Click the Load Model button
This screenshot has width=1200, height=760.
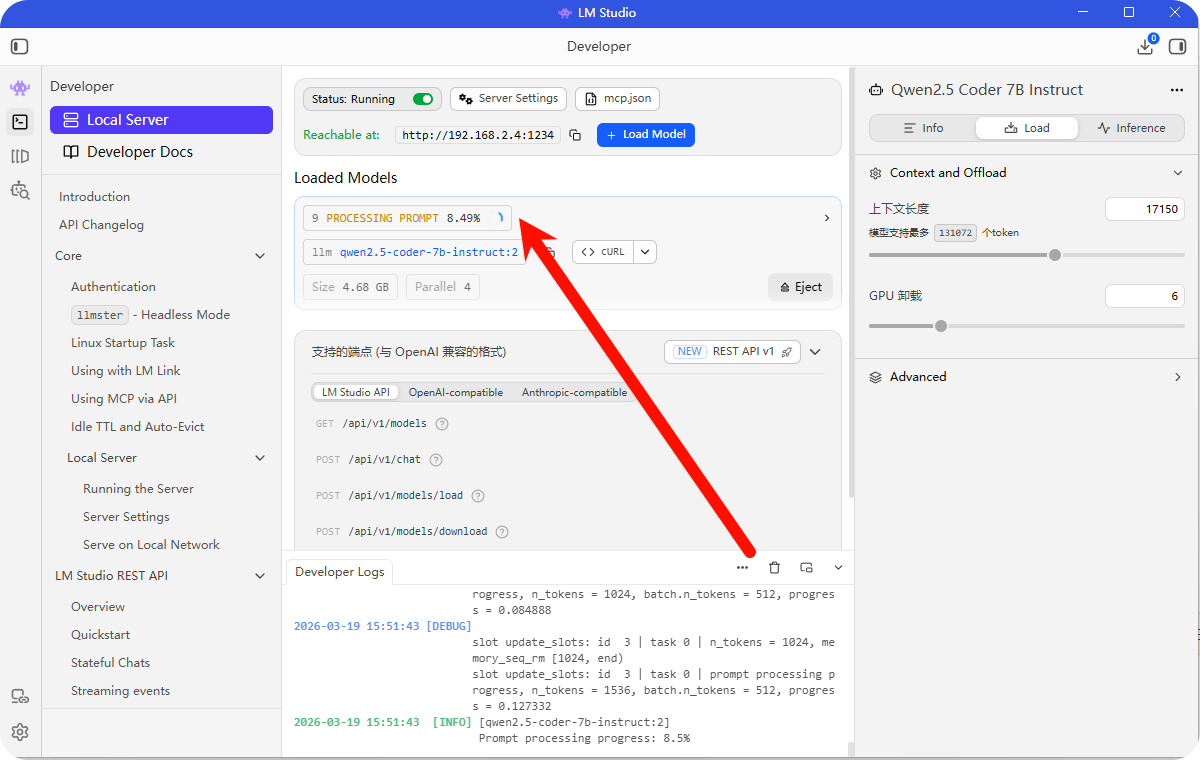(x=645, y=135)
